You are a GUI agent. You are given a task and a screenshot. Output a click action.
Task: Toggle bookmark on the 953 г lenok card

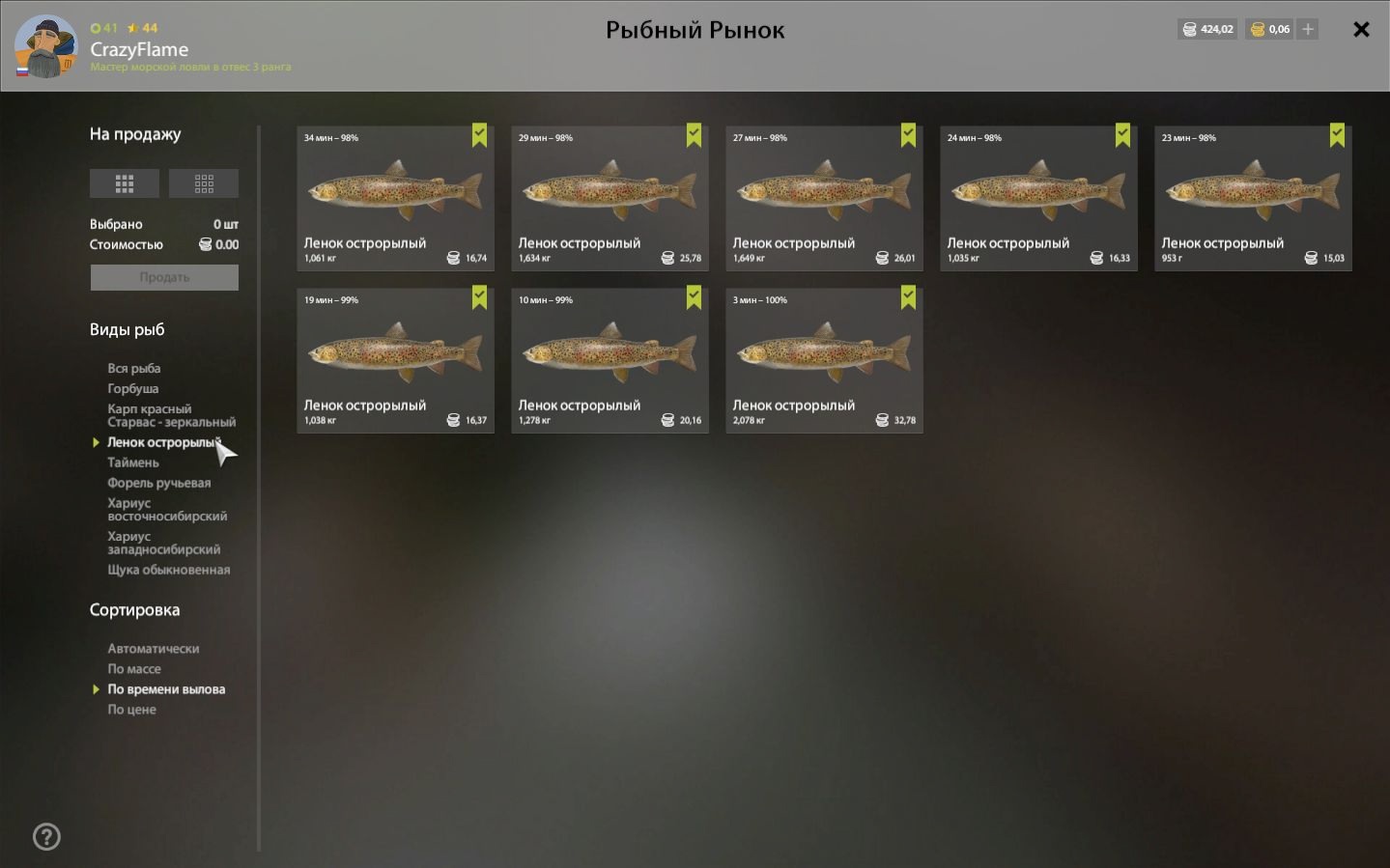pos(1337,135)
